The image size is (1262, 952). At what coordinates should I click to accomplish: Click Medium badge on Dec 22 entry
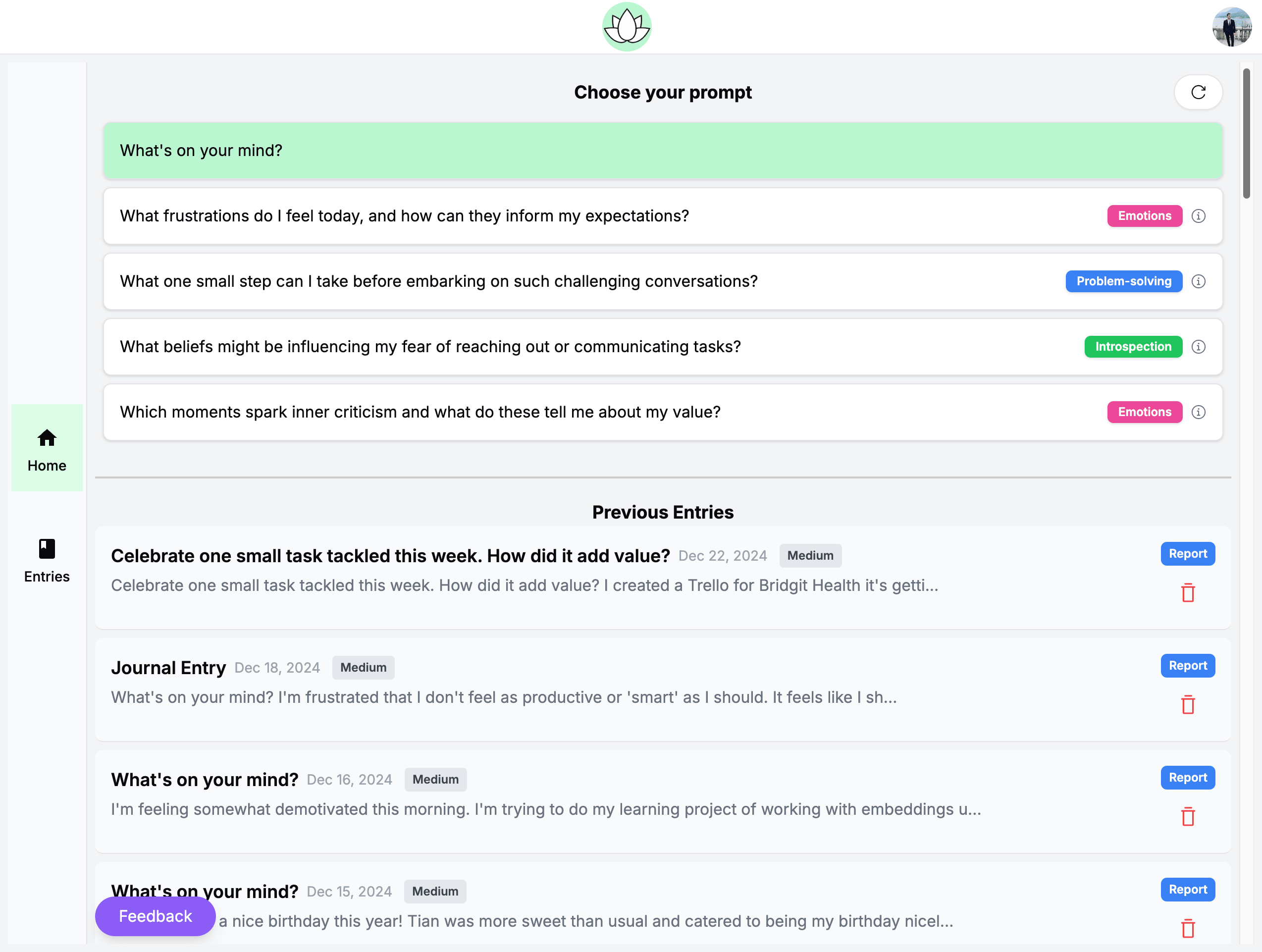810,556
